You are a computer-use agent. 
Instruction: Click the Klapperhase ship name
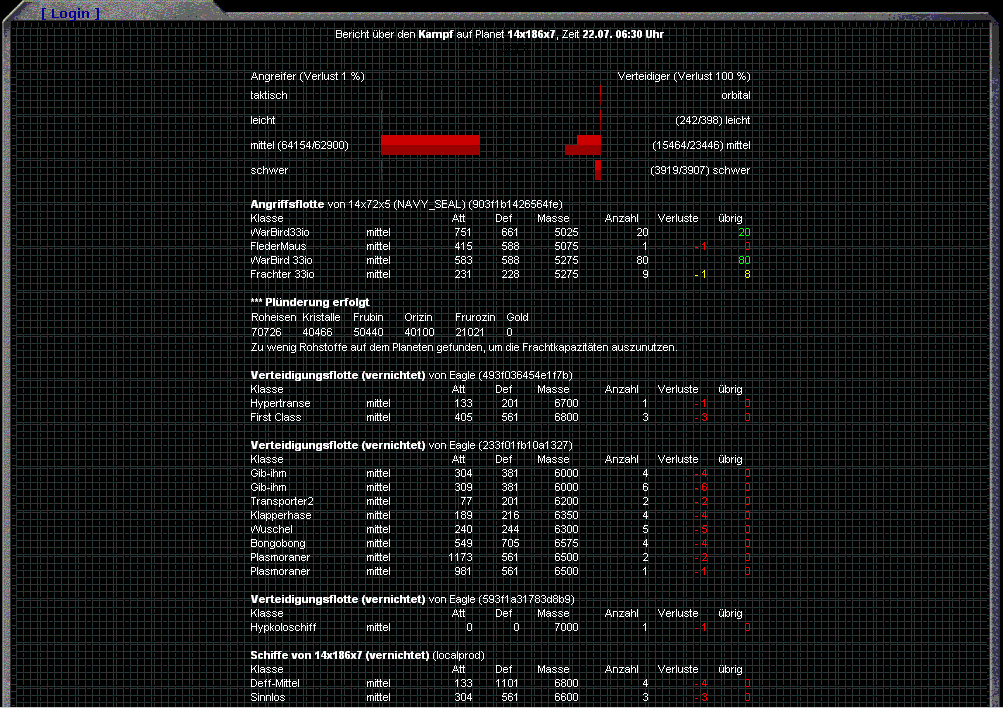click(280, 516)
